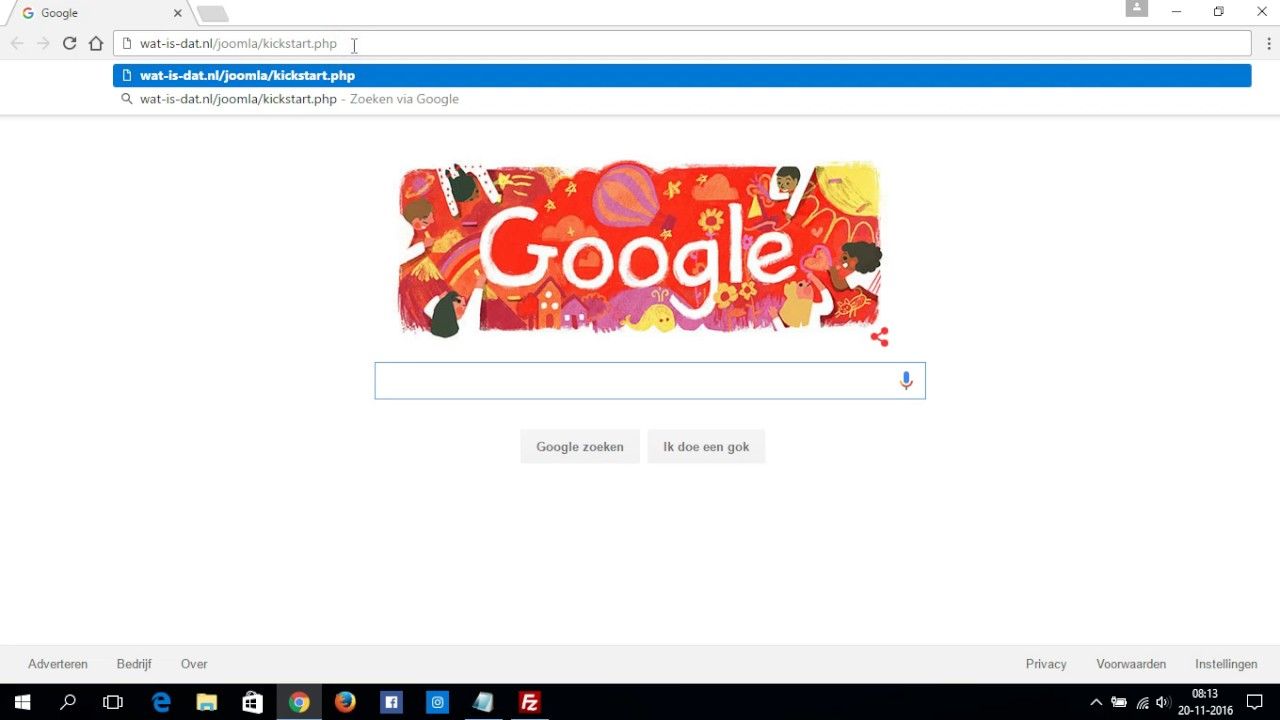Screen dimensions: 1280x720
Task: Switch to Chrome on the taskbar
Action: [299, 702]
